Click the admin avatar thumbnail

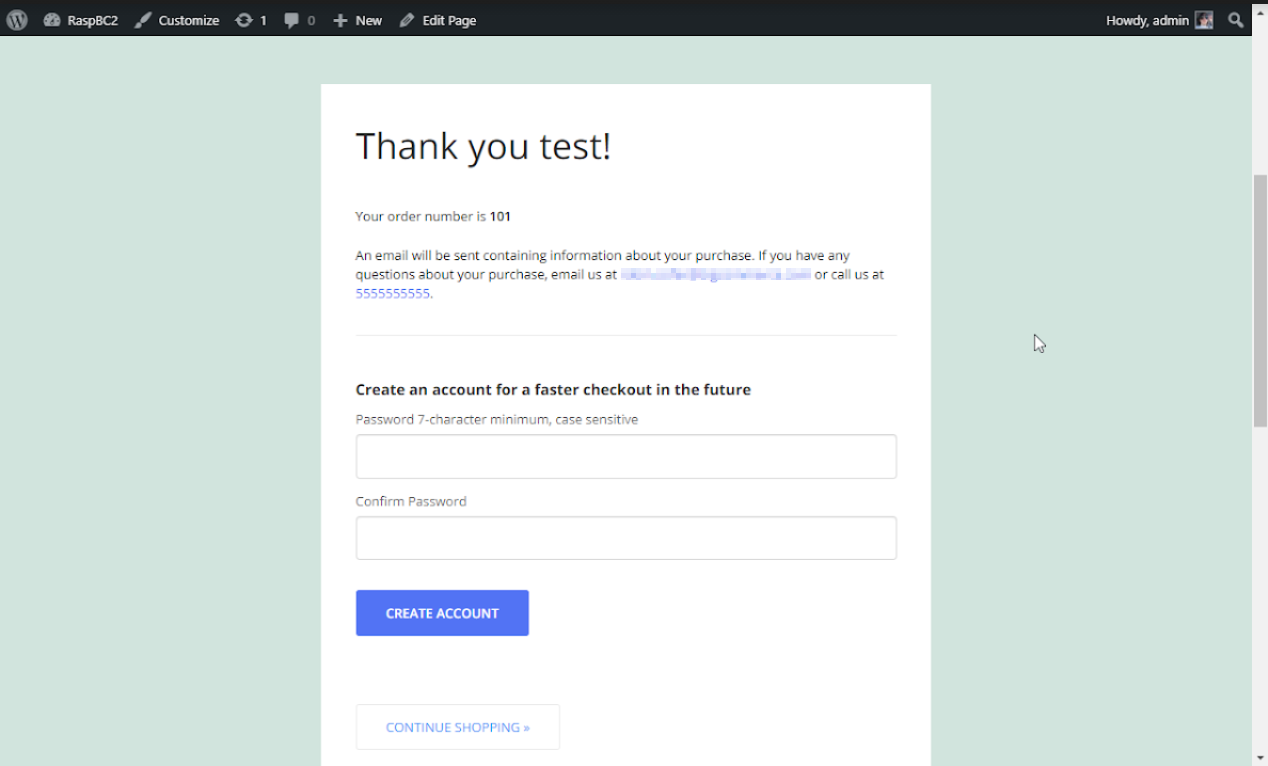(1204, 20)
